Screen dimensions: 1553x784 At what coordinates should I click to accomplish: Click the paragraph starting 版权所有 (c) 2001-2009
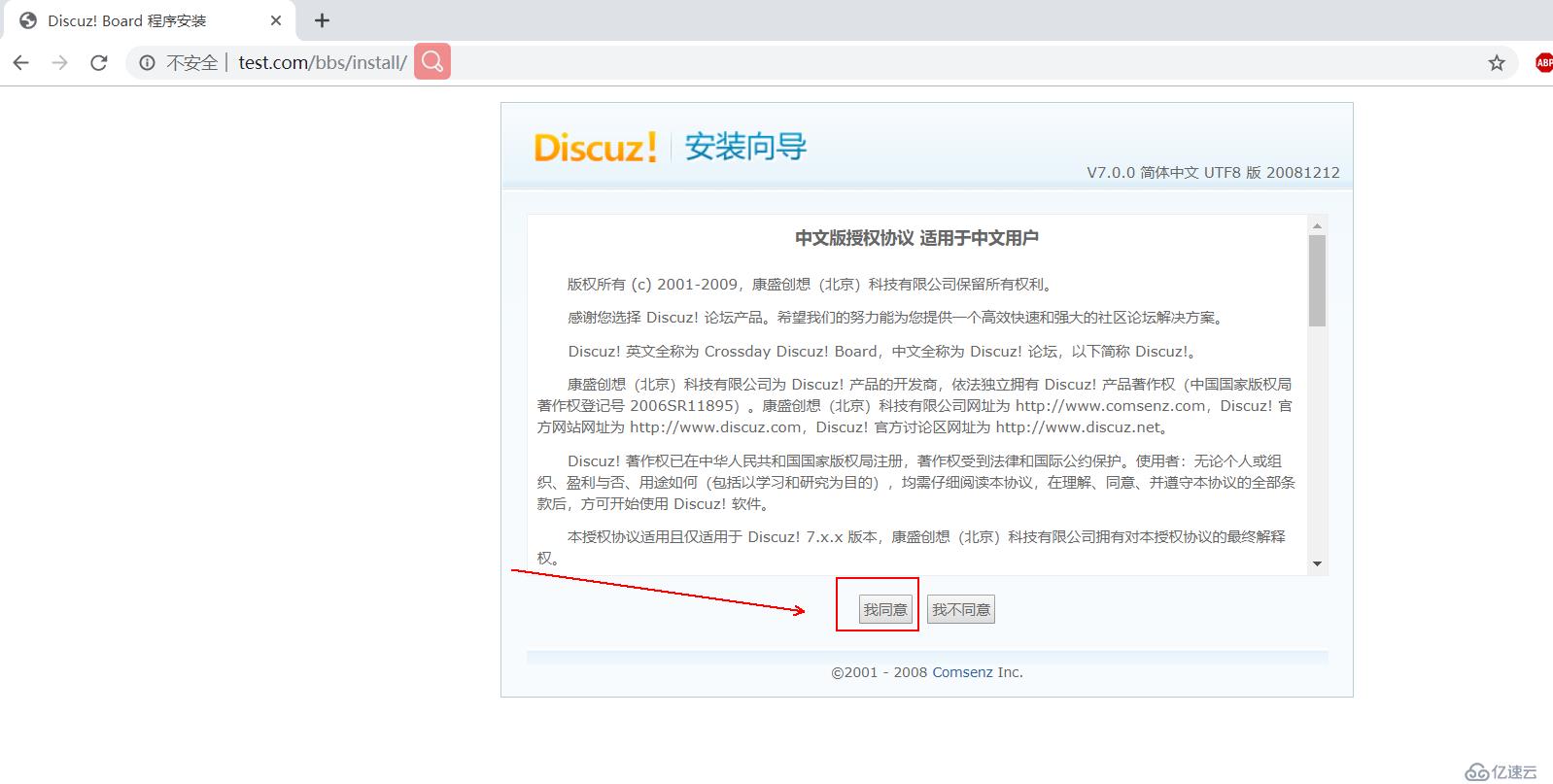(x=811, y=285)
